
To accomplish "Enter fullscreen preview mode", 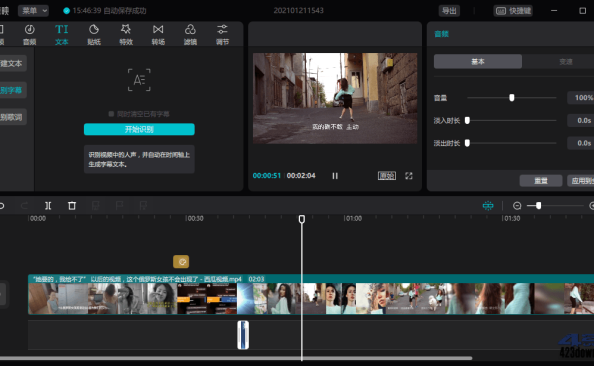I will (x=409, y=176).
